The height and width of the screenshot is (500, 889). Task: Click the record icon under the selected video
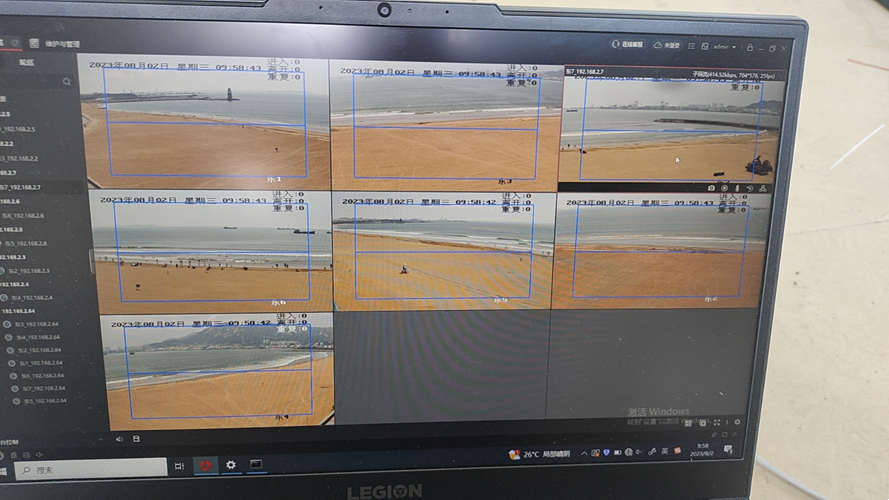pyautogui.click(x=724, y=188)
